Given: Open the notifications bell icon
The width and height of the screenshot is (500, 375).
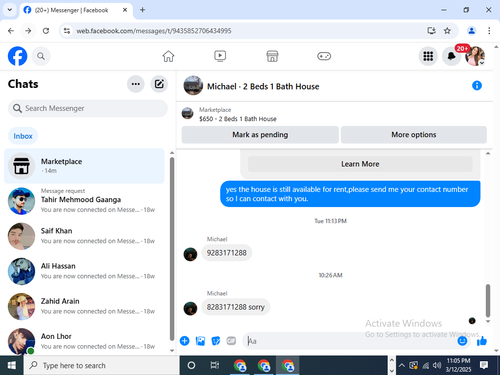Looking at the screenshot, I should pos(451,56).
